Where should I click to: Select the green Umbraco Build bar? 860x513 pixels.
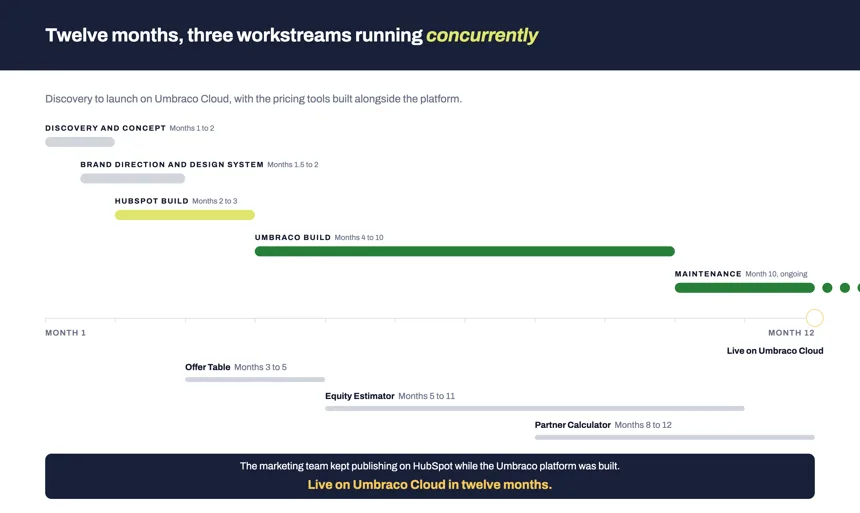[x=465, y=251]
